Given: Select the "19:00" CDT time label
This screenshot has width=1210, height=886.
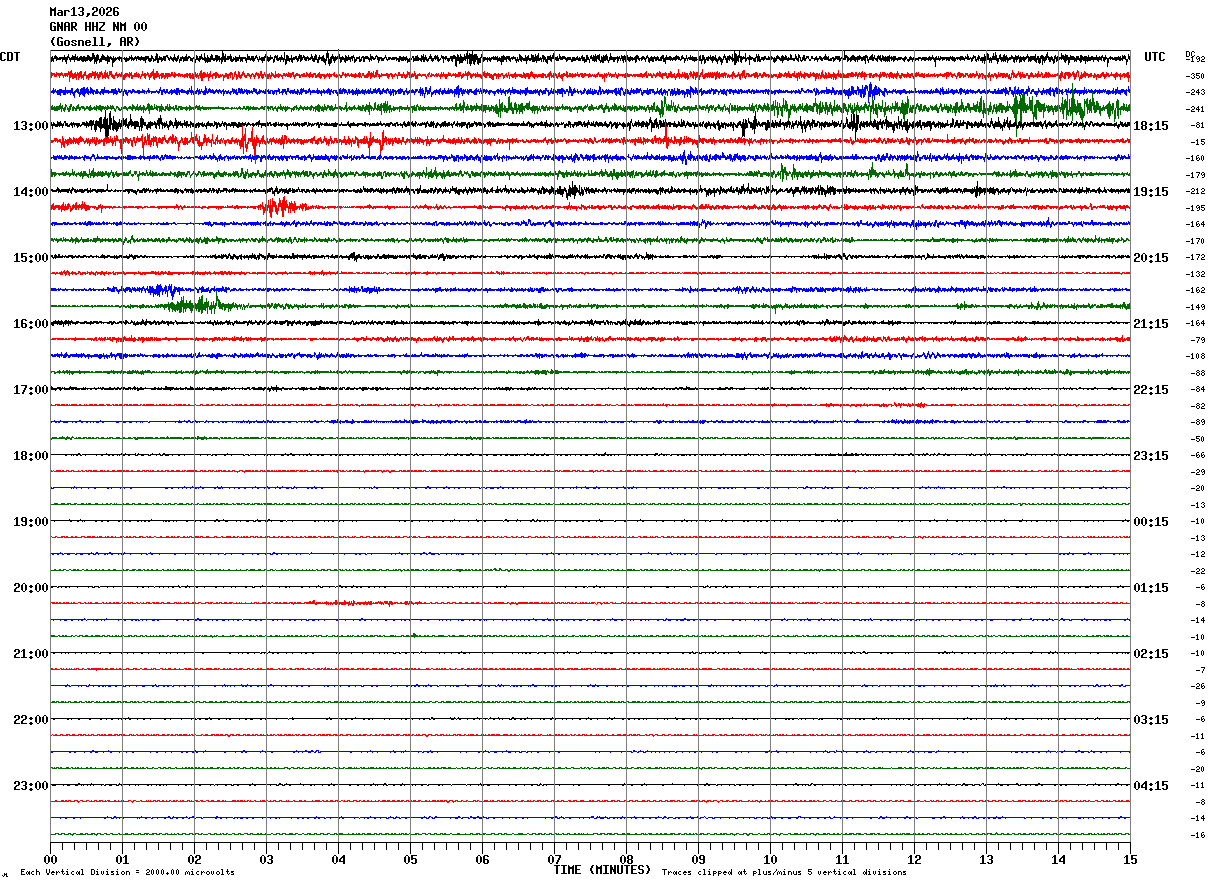Looking at the screenshot, I should [31, 522].
